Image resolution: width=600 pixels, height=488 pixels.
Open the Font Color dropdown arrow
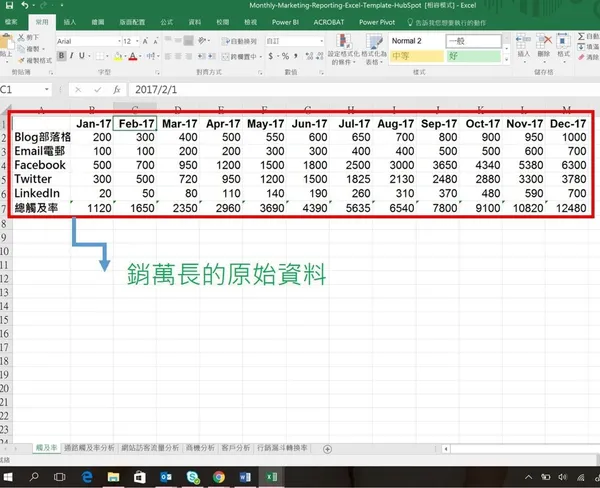(140, 56)
